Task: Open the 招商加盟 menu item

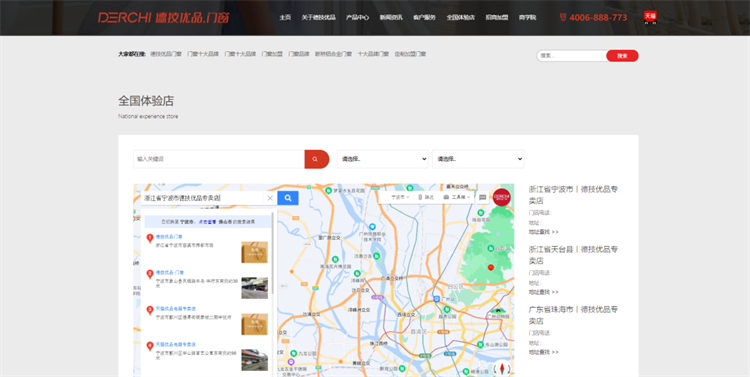Action: [496, 17]
